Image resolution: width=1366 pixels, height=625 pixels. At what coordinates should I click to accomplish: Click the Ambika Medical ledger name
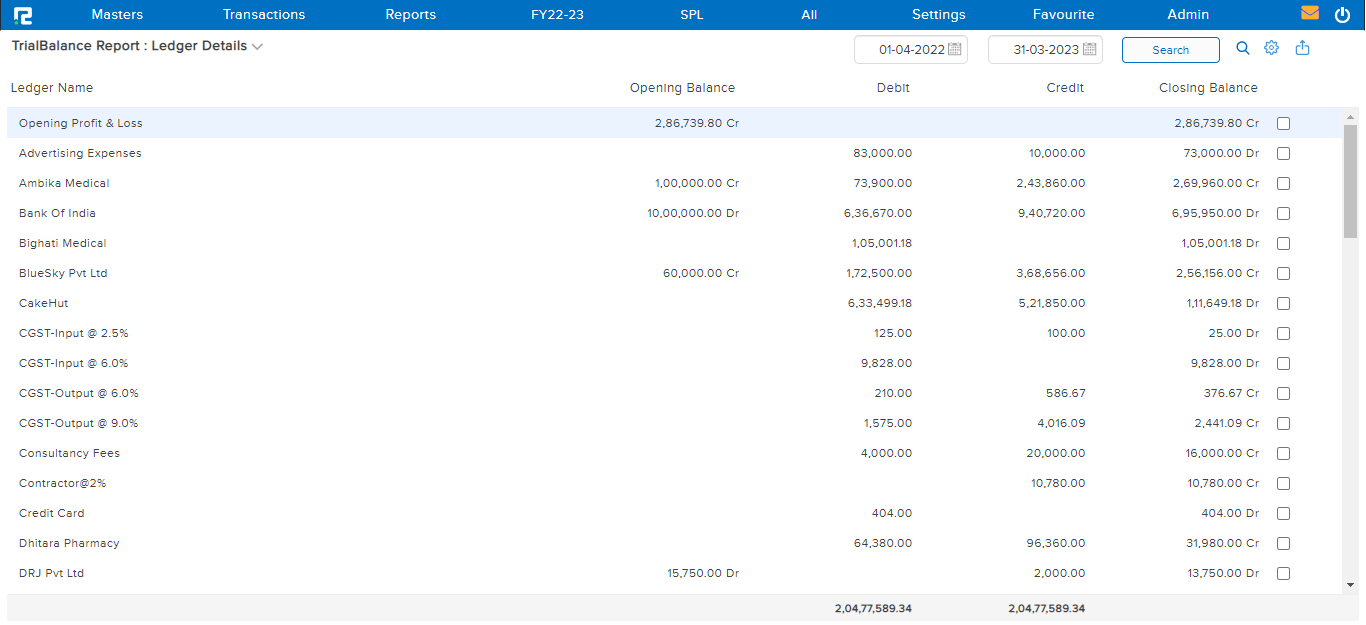(x=64, y=184)
